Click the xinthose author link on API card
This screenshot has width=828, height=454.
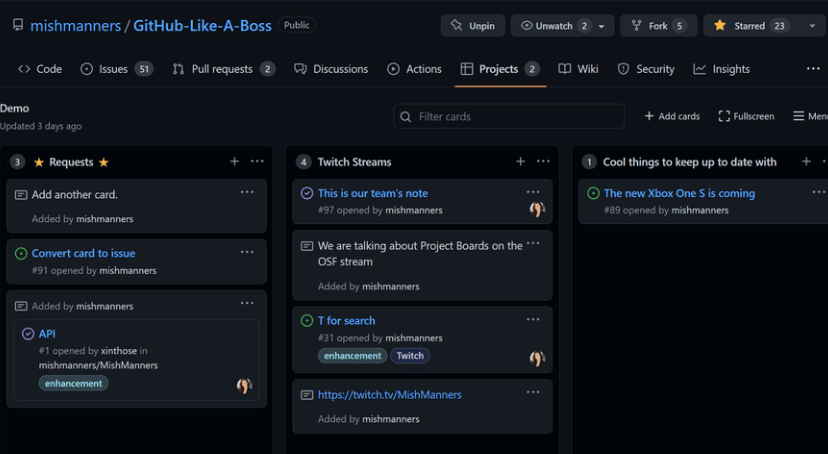click(x=119, y=351)
